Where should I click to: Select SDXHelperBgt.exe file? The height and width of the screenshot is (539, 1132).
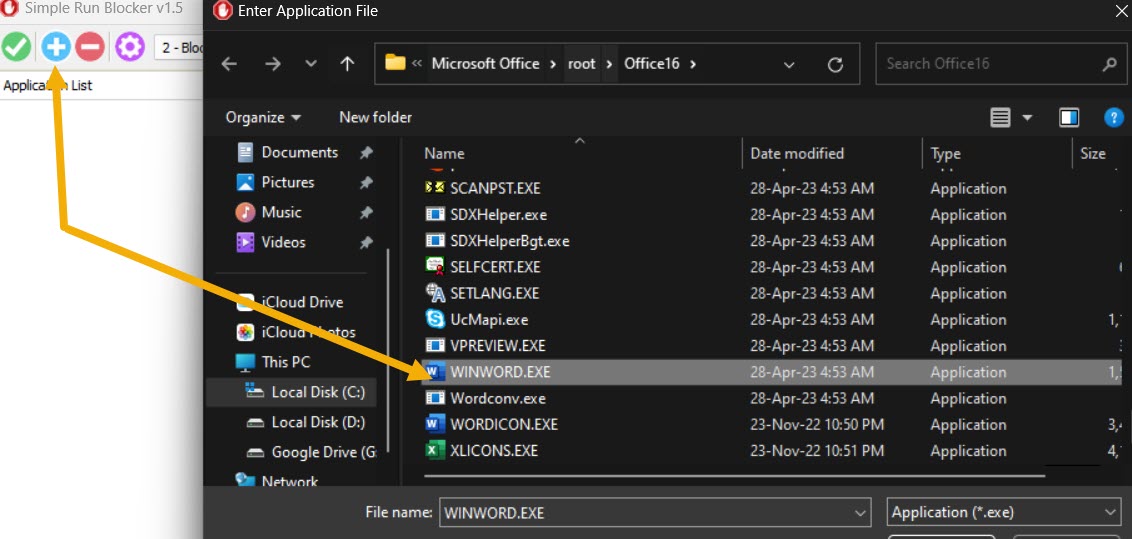(x=510, y=241)
